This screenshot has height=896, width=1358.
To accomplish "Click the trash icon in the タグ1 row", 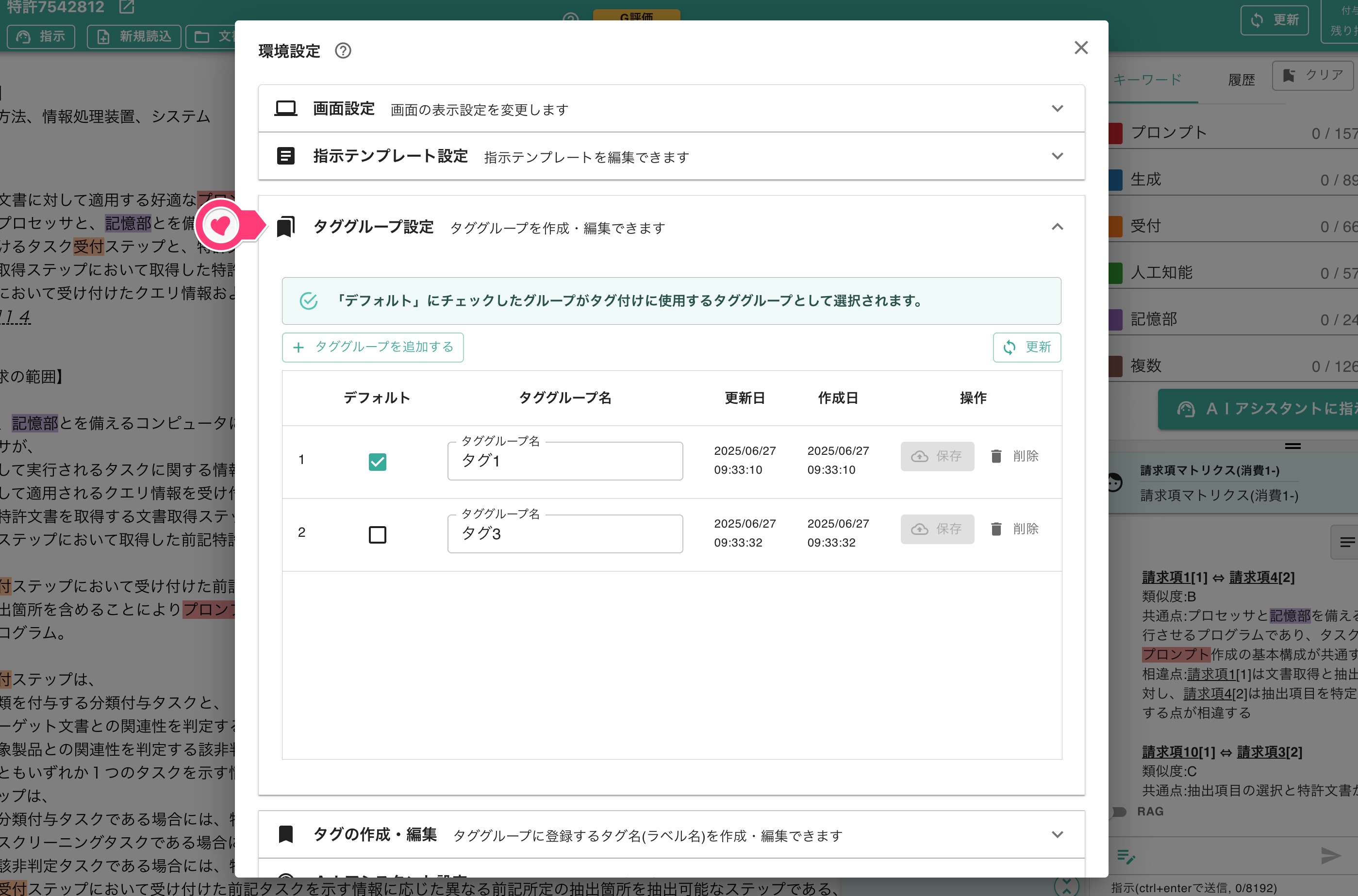I will click(996, 456).
